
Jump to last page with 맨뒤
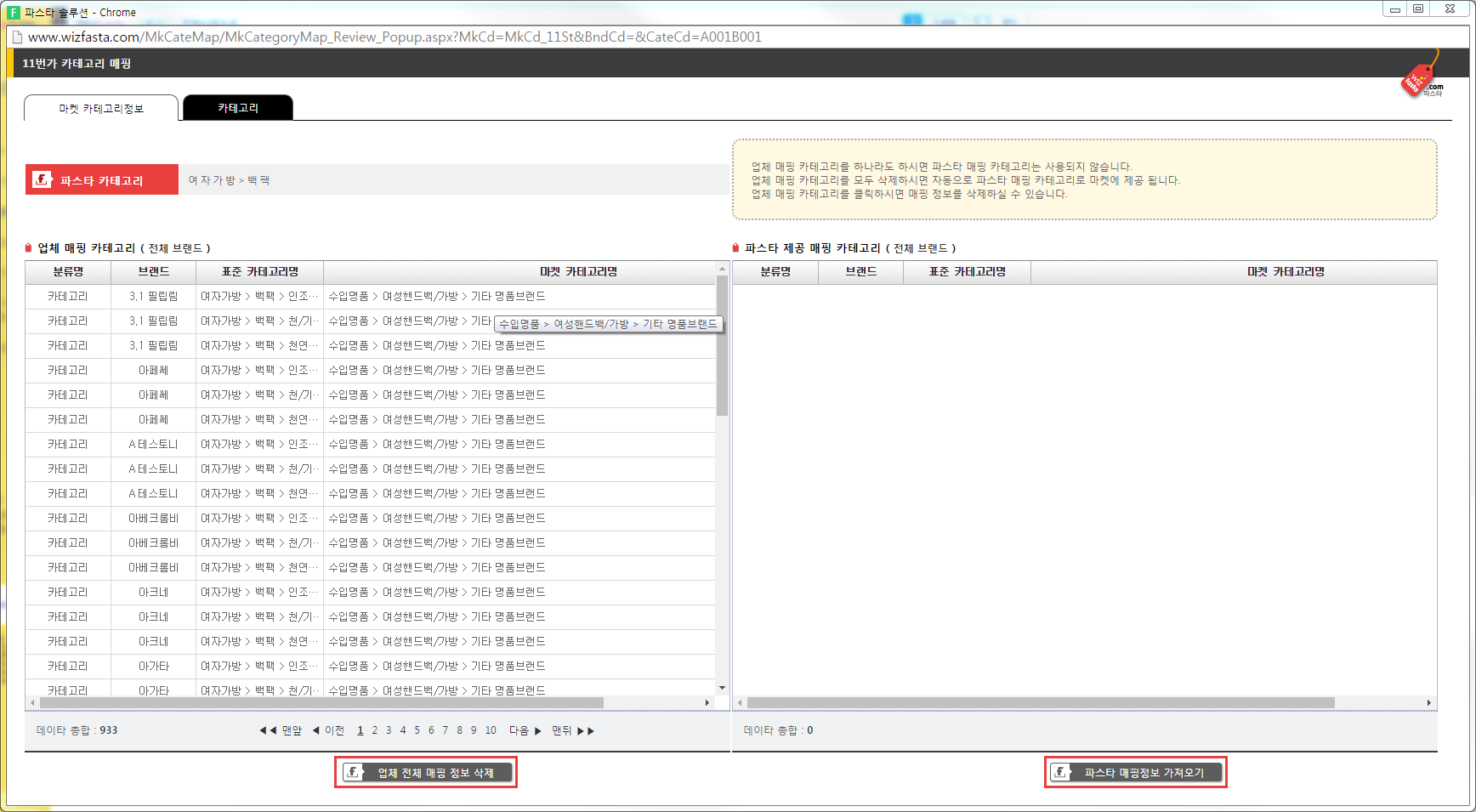click(572, 730)
